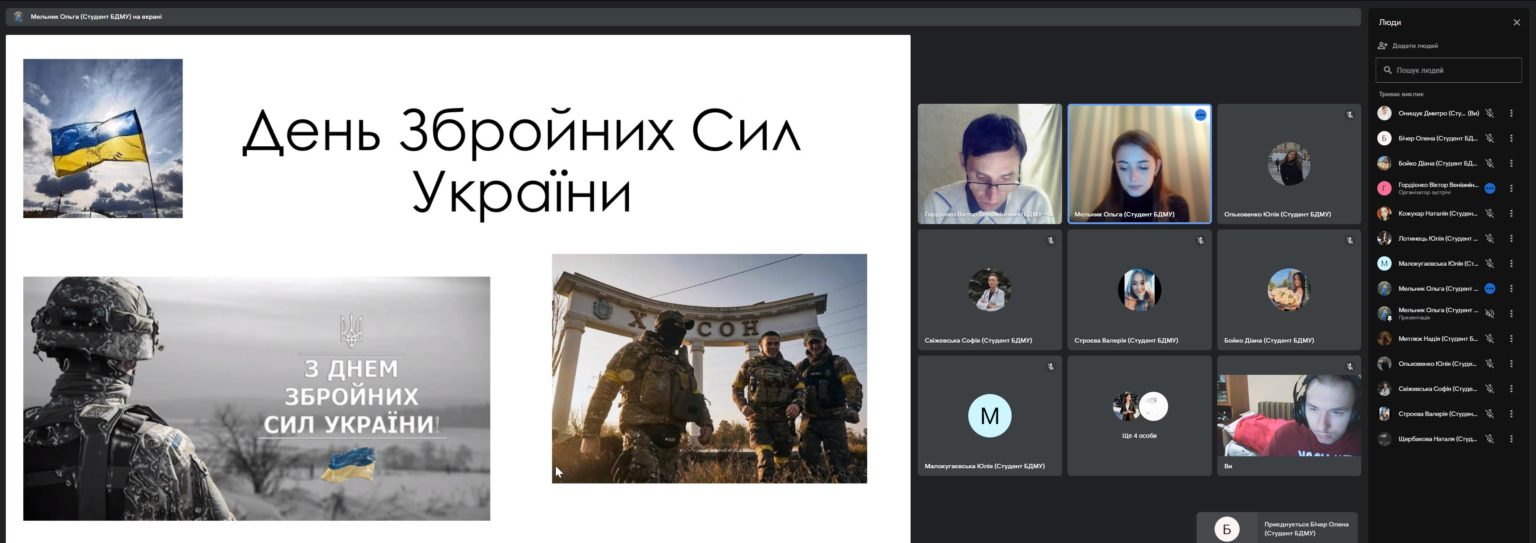
Task: Show the 'Ще 4 особи' tile
Action: coord(1139,416)
